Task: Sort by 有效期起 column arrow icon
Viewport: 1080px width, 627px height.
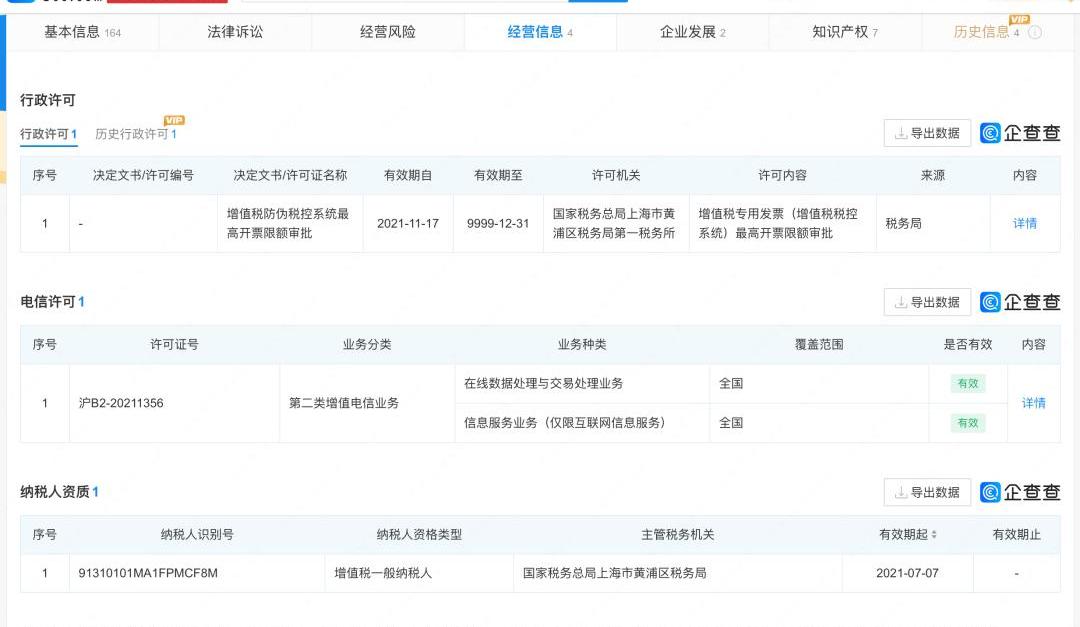Action: [934, 535]
